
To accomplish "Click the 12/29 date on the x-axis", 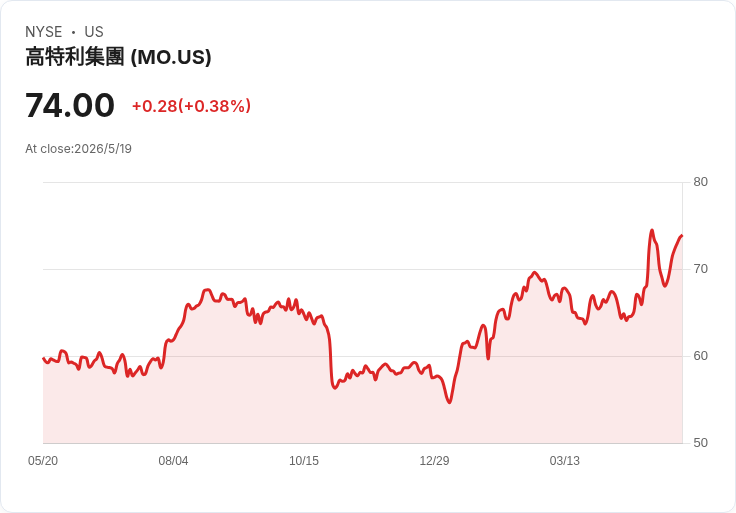I will pos(434,460).
